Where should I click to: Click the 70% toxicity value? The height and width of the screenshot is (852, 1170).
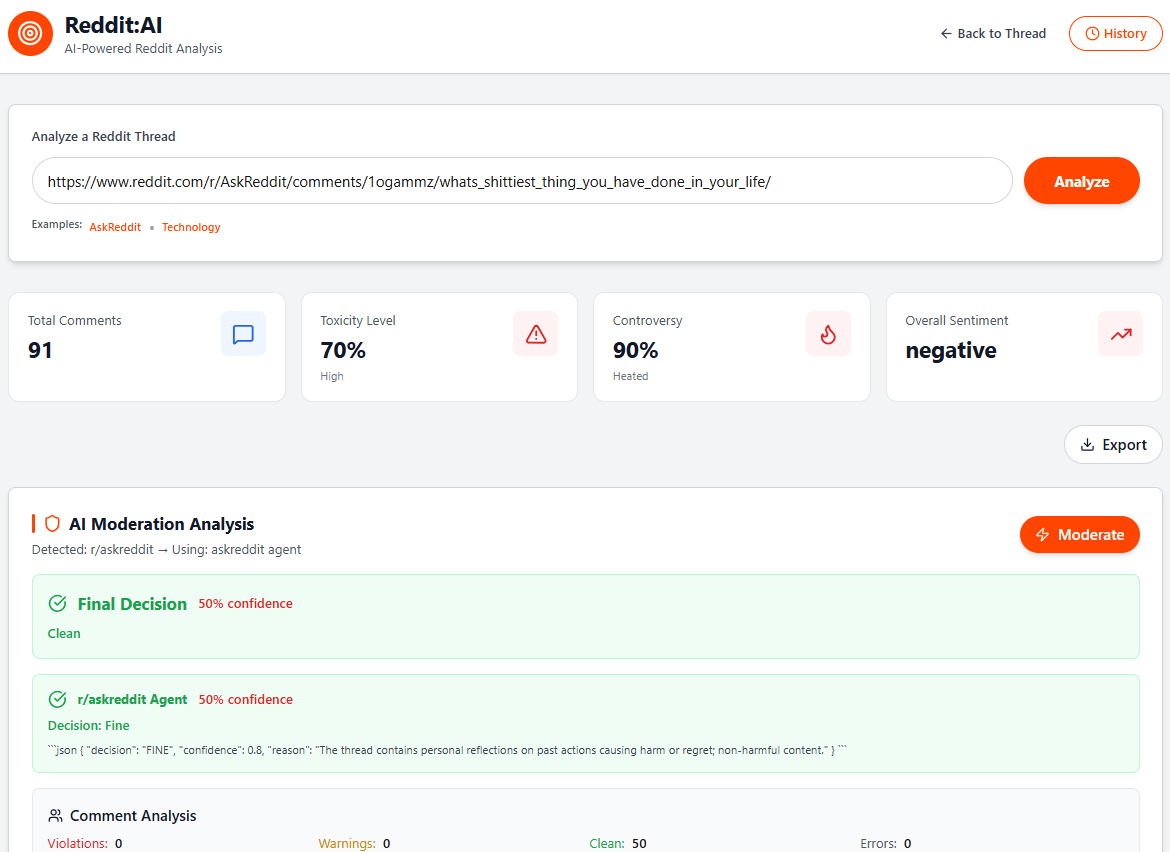tap(343, 350)
